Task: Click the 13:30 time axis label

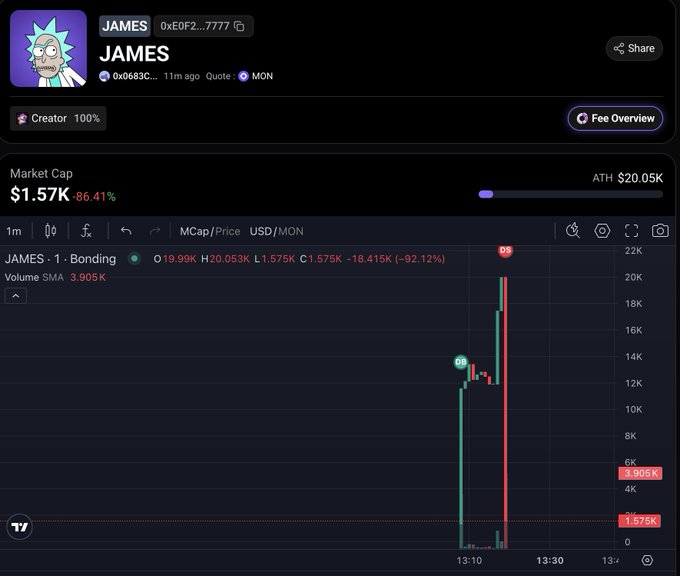Action: tap(550, 560)
